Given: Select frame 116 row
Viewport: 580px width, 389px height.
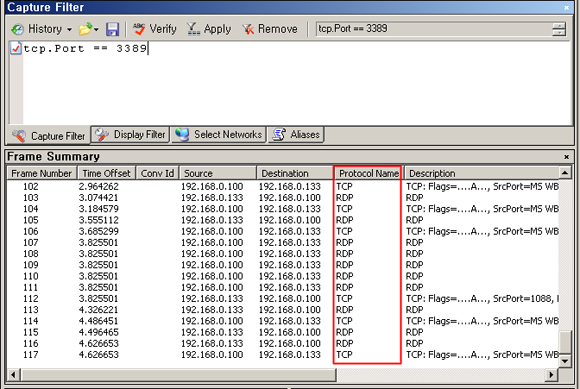Looking at the screenshot, I should pyautogui.click(x=283, y=343).
